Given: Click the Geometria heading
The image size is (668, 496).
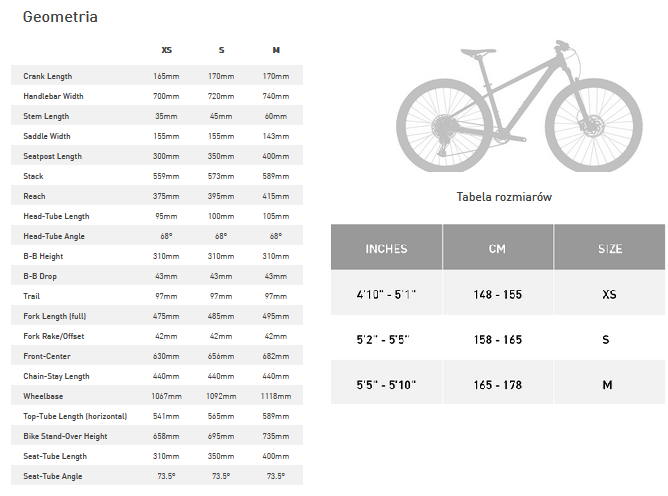Looking at the screenshot, I should click(x=60, y=17).
